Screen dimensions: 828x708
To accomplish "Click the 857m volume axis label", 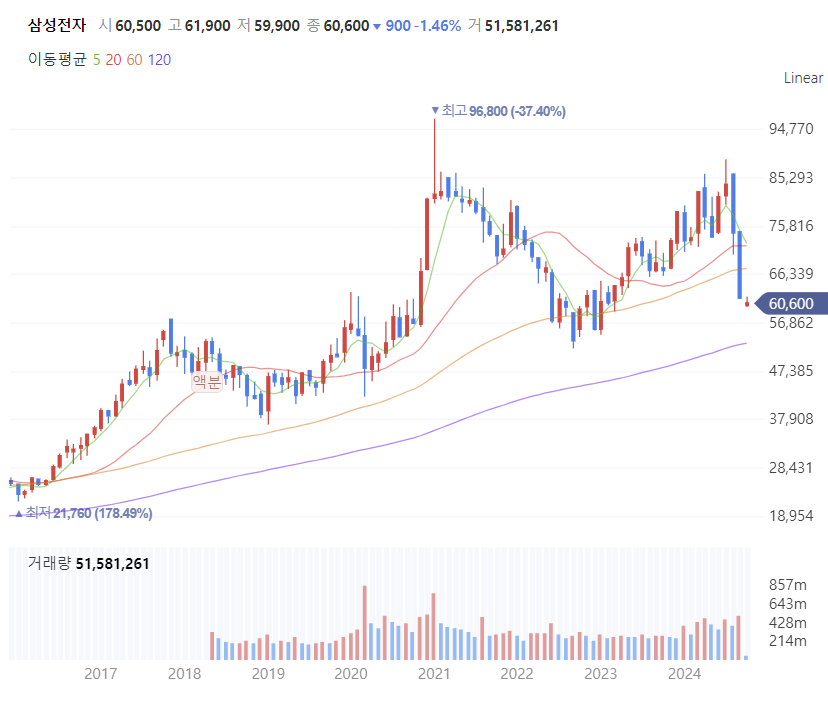I will (x=788, y=584).
